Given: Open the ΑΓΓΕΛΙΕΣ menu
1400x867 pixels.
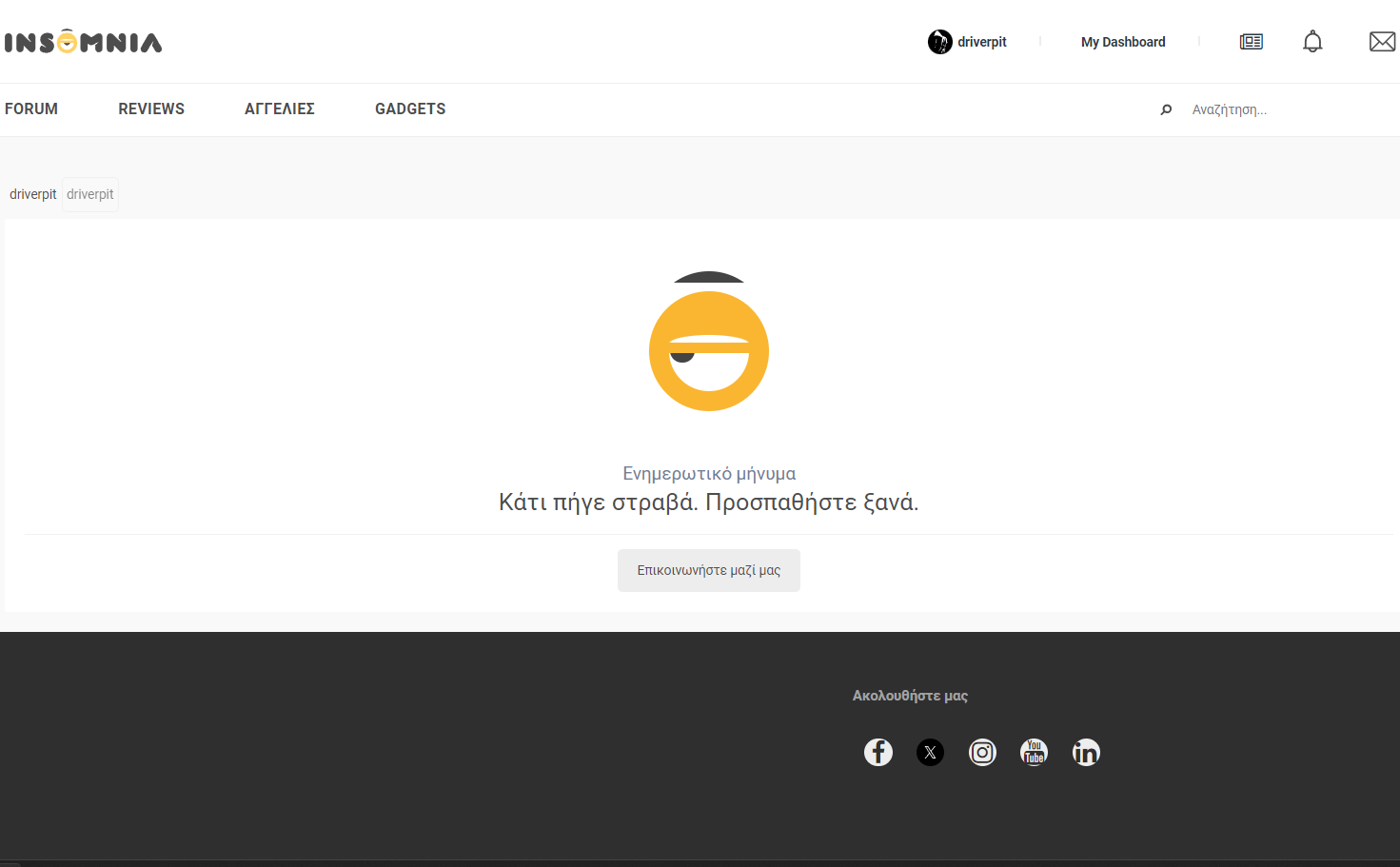Looking at the screenshot, I should (x=280, y=109).
